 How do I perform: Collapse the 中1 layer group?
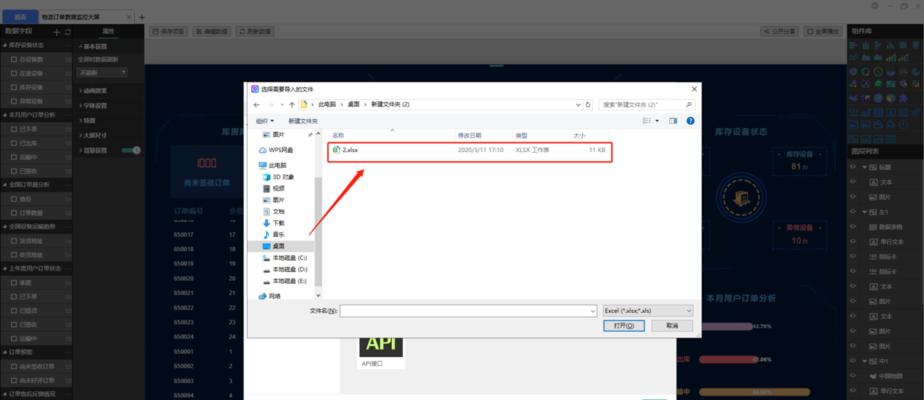pyautogui.click(x=864, y=361)
